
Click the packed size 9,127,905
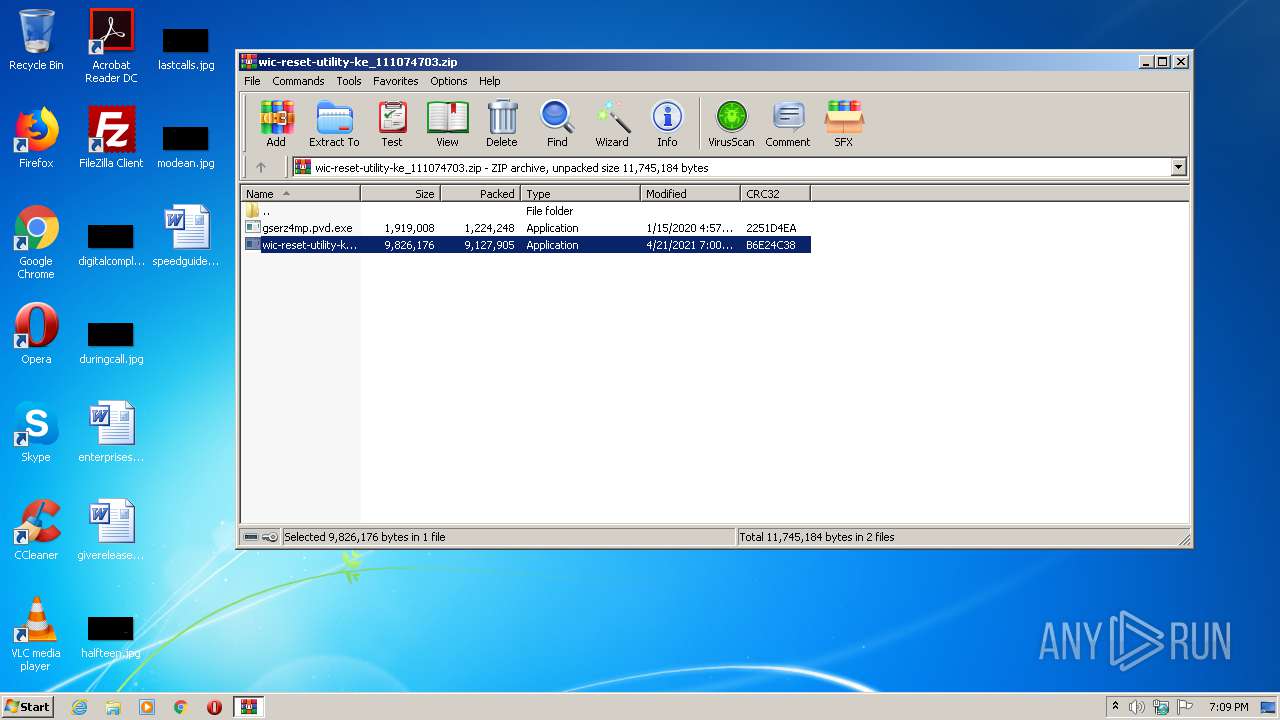tap(489, 245)
